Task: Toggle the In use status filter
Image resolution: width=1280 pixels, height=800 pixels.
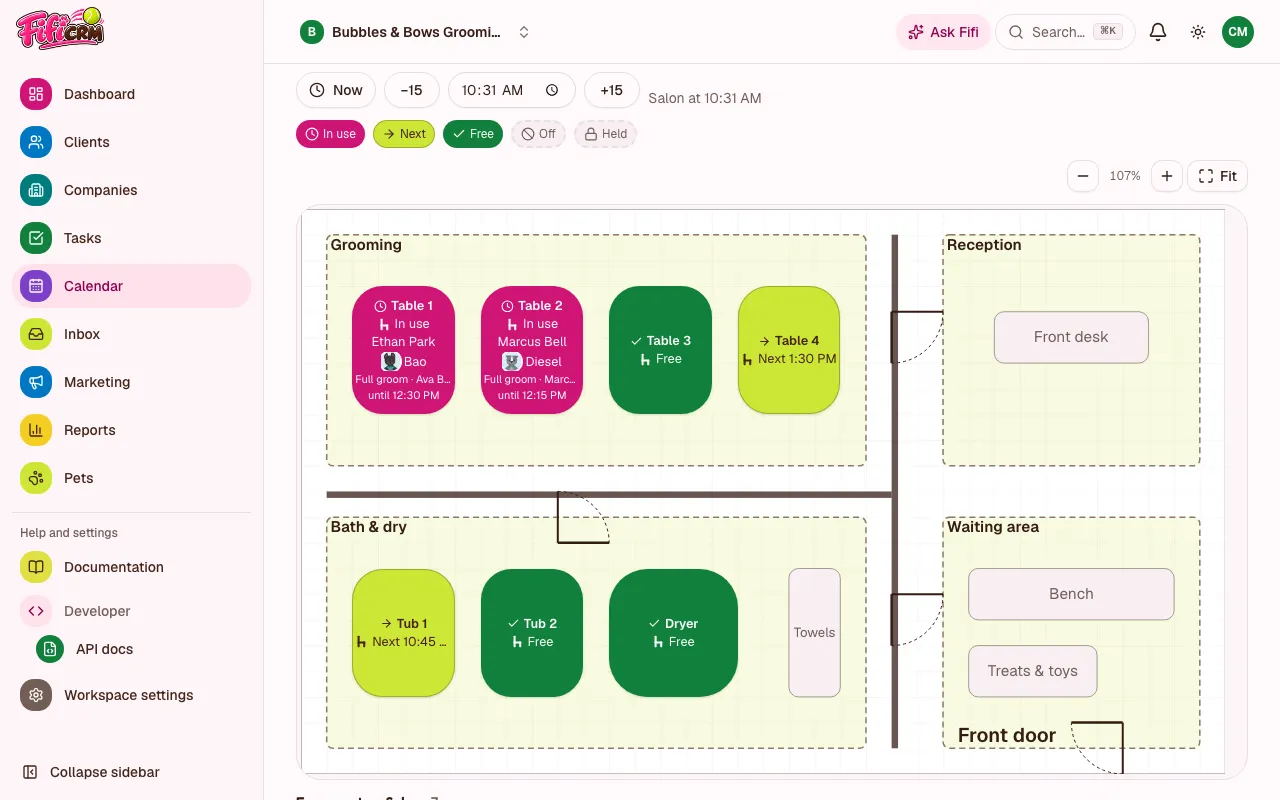Action: [330, 134]
